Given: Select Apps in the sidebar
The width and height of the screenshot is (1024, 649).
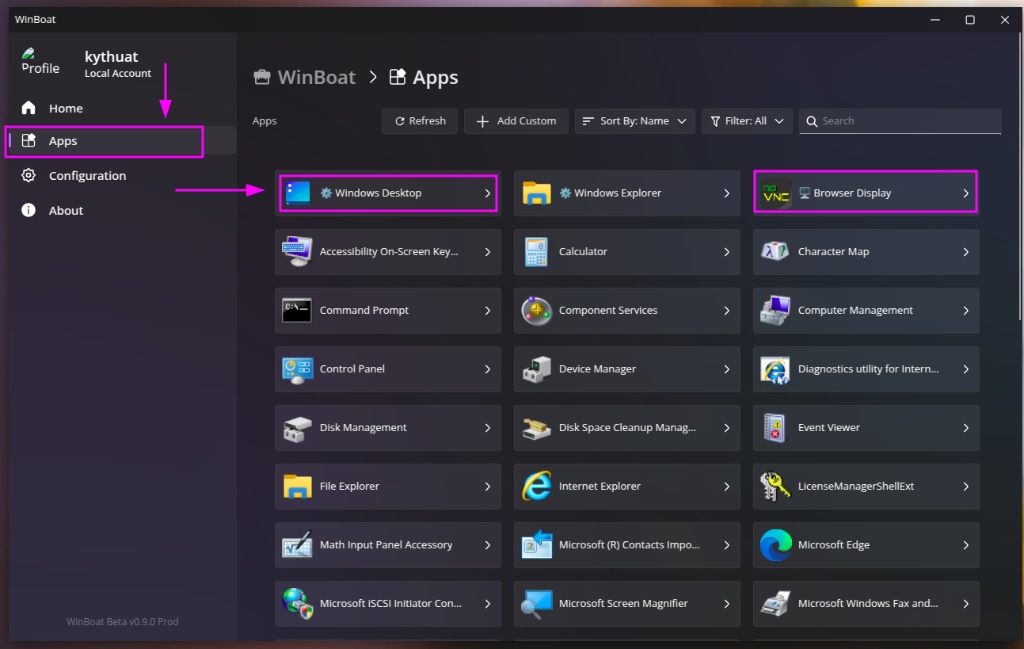Looking at the screenshot, I should (x=121, y=141).
